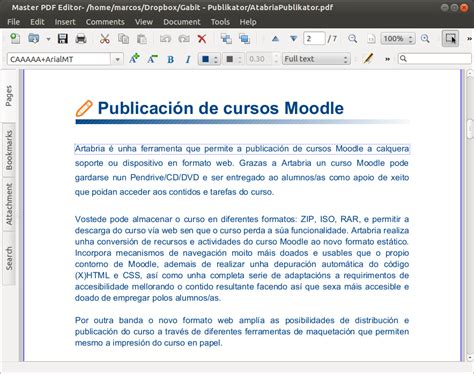Redo the last undone action
The height and width of the screenshot is (374, 474).
point(184,39)
